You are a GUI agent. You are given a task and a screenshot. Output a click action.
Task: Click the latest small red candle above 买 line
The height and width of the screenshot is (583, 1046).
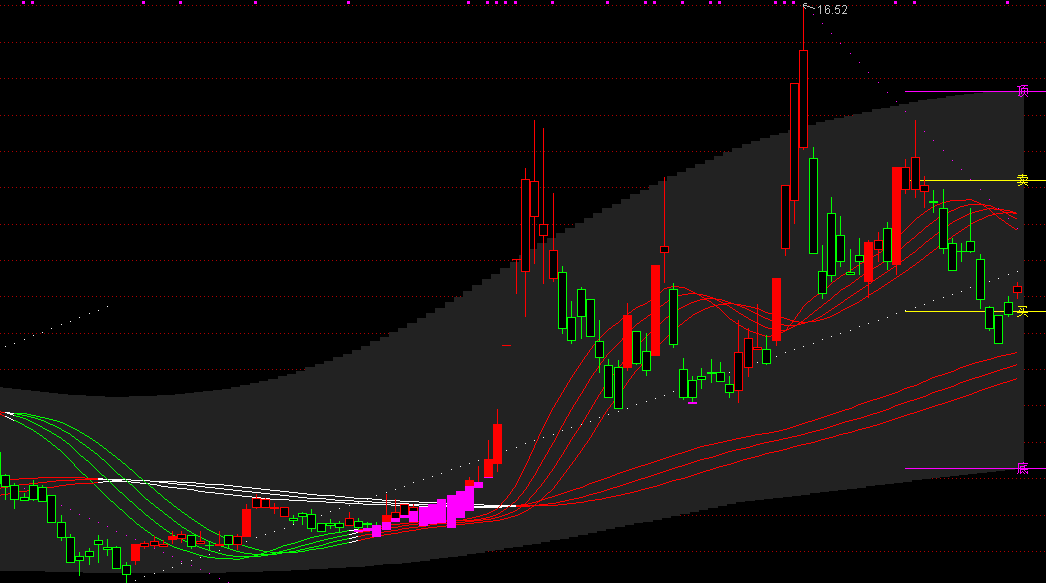click(x=1017, y=289)
